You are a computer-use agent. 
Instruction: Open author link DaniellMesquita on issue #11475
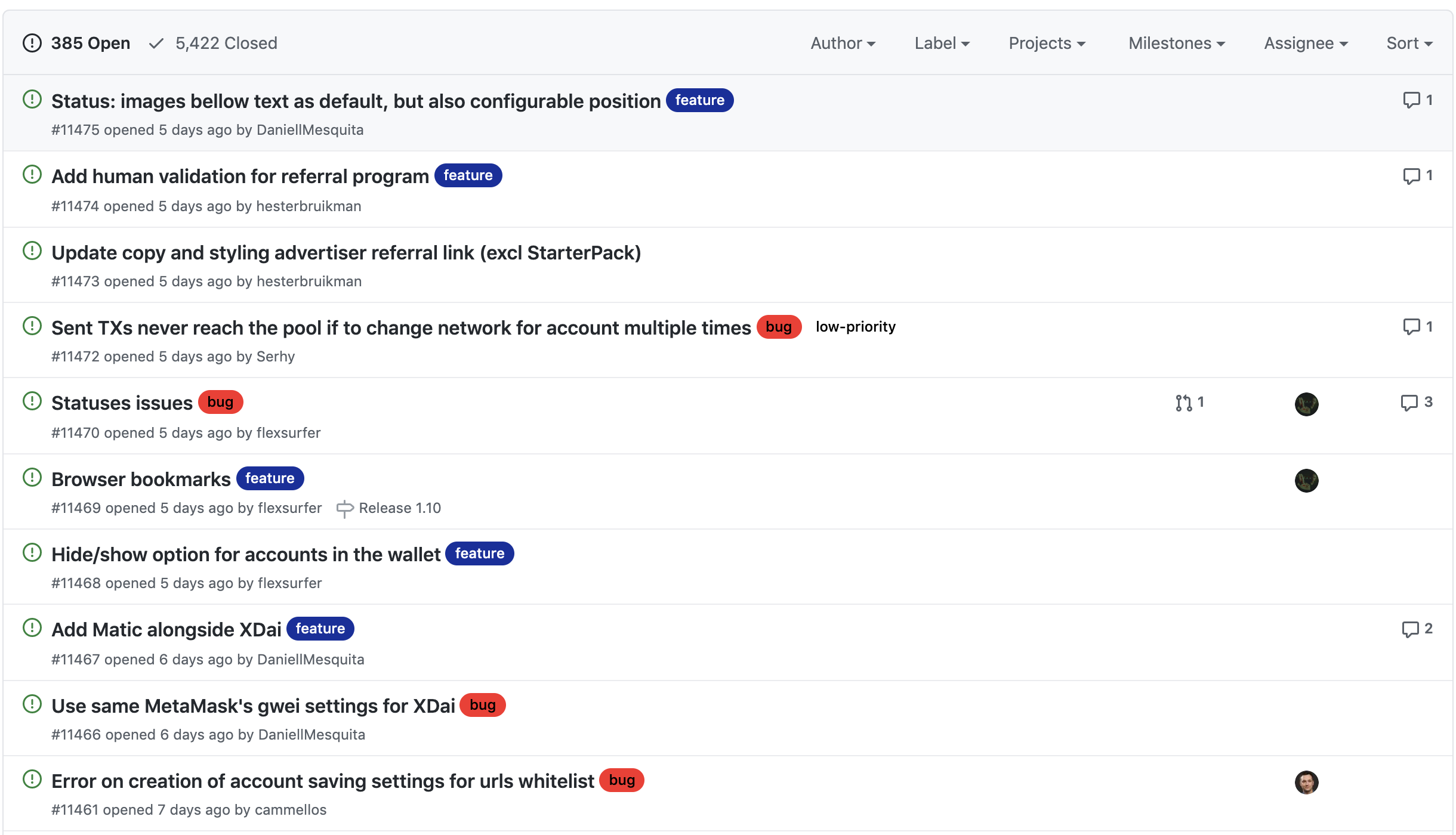(310, 130)
